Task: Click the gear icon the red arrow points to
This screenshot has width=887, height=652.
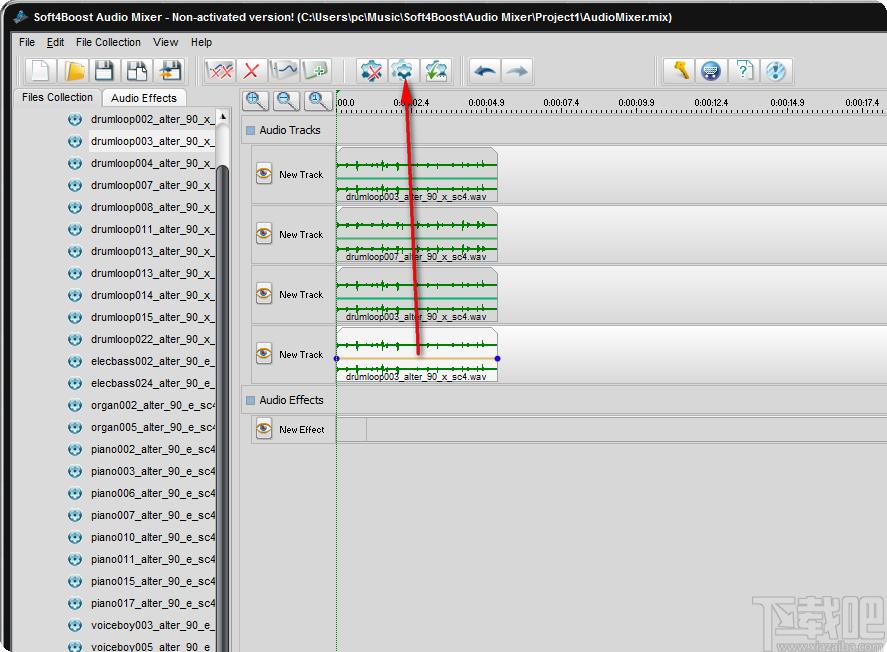Action: 403,71
